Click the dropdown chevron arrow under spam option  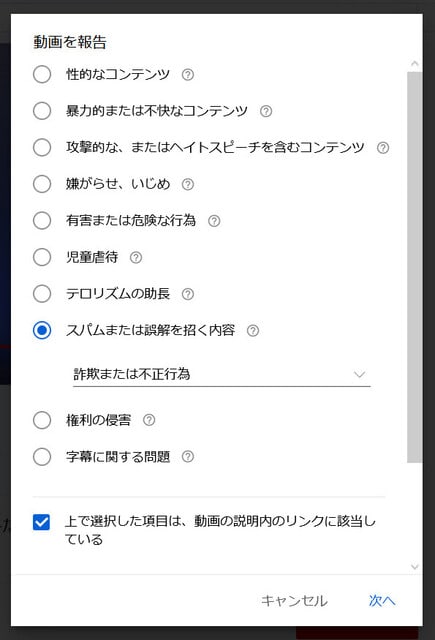click(359, 374)
